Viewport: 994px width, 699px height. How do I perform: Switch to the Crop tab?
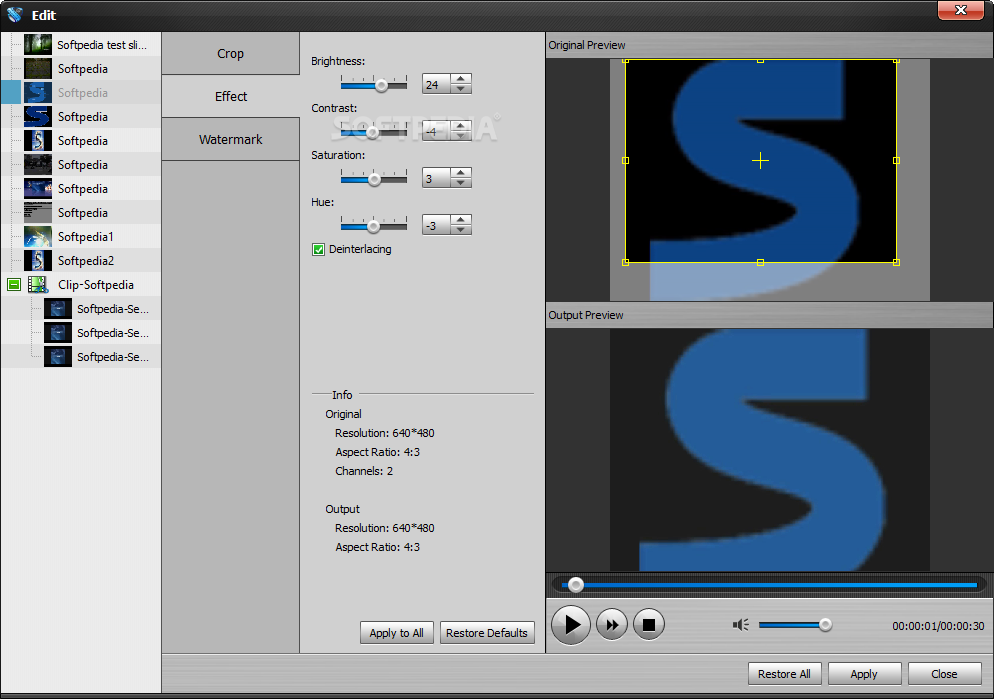coord(230,54)
